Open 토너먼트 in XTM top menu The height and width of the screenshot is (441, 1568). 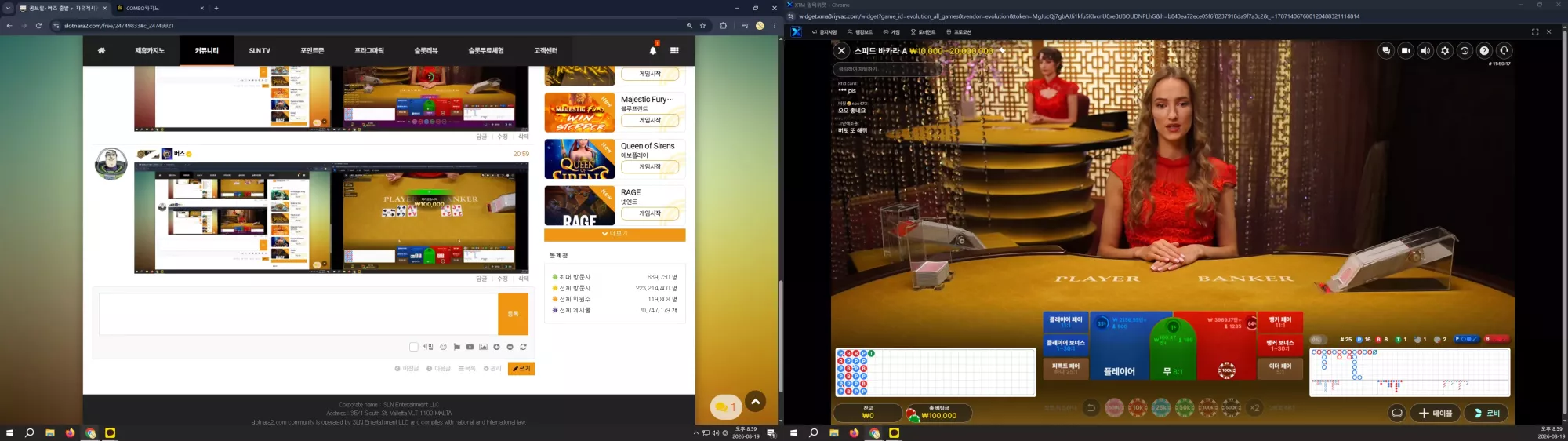(923, 32)
